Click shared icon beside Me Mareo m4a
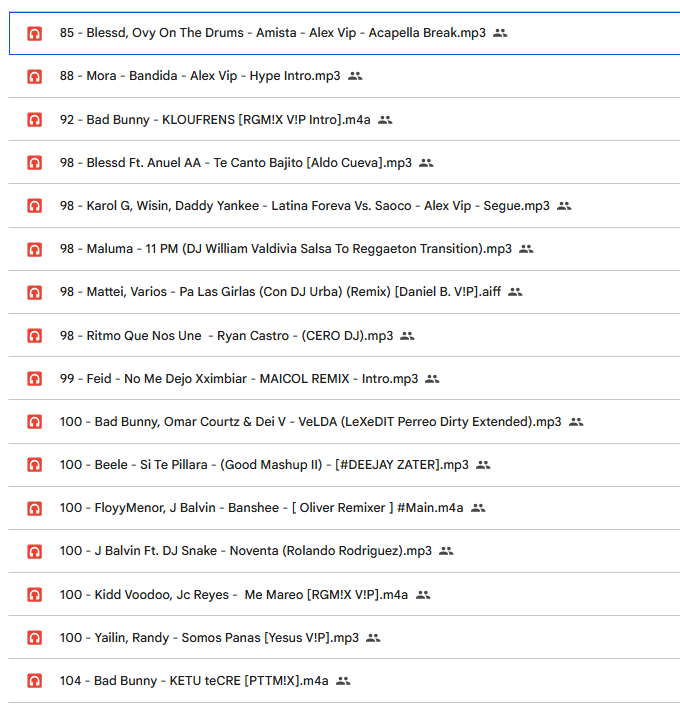 pyautogui.click(x=423, y=595)
